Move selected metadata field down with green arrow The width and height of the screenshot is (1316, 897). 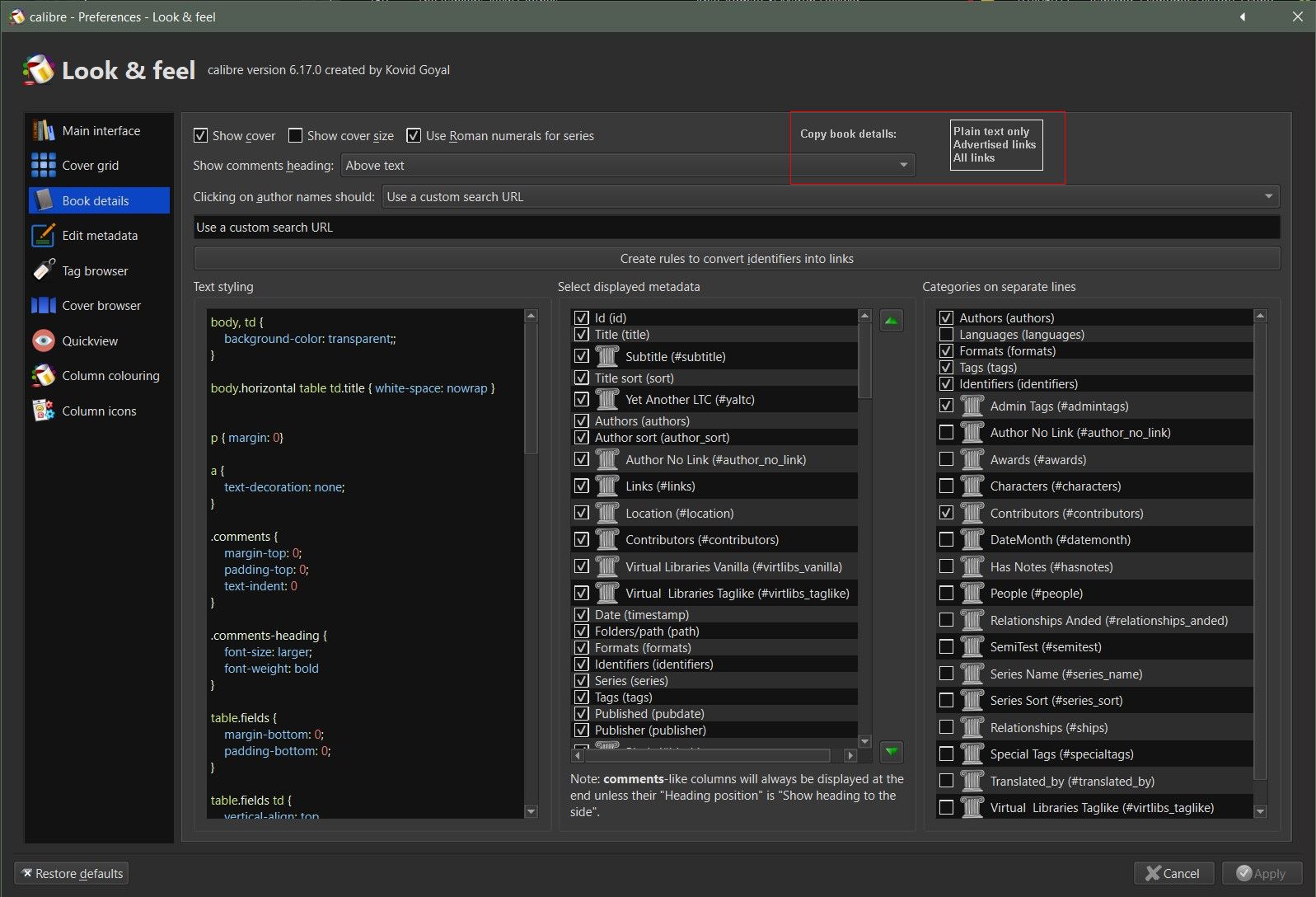891,752
